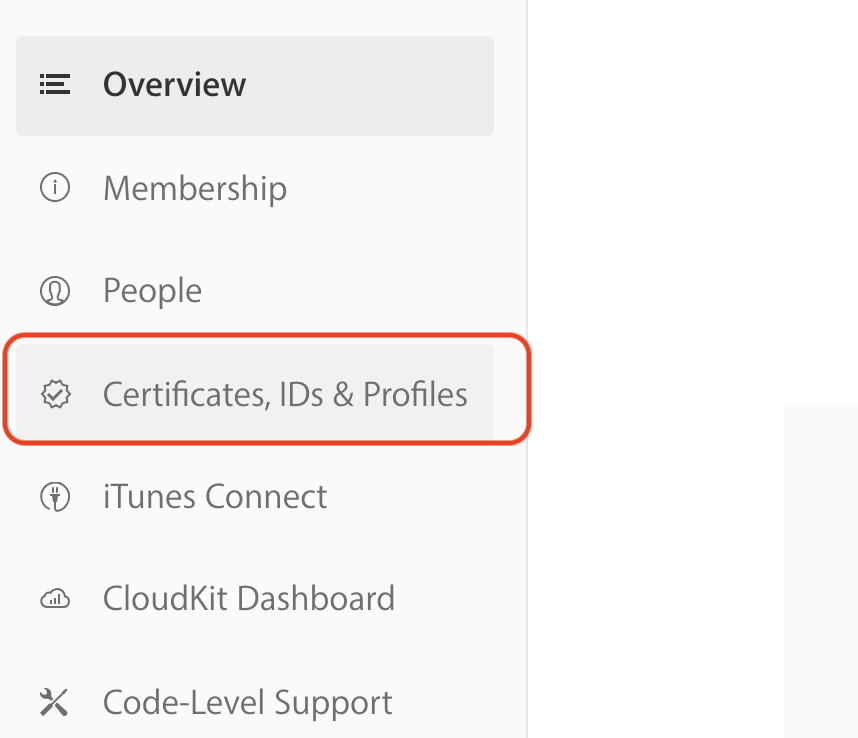The image size is (858, 738).
Task: Go to iTunes Connect
Action: coord(215,496)
